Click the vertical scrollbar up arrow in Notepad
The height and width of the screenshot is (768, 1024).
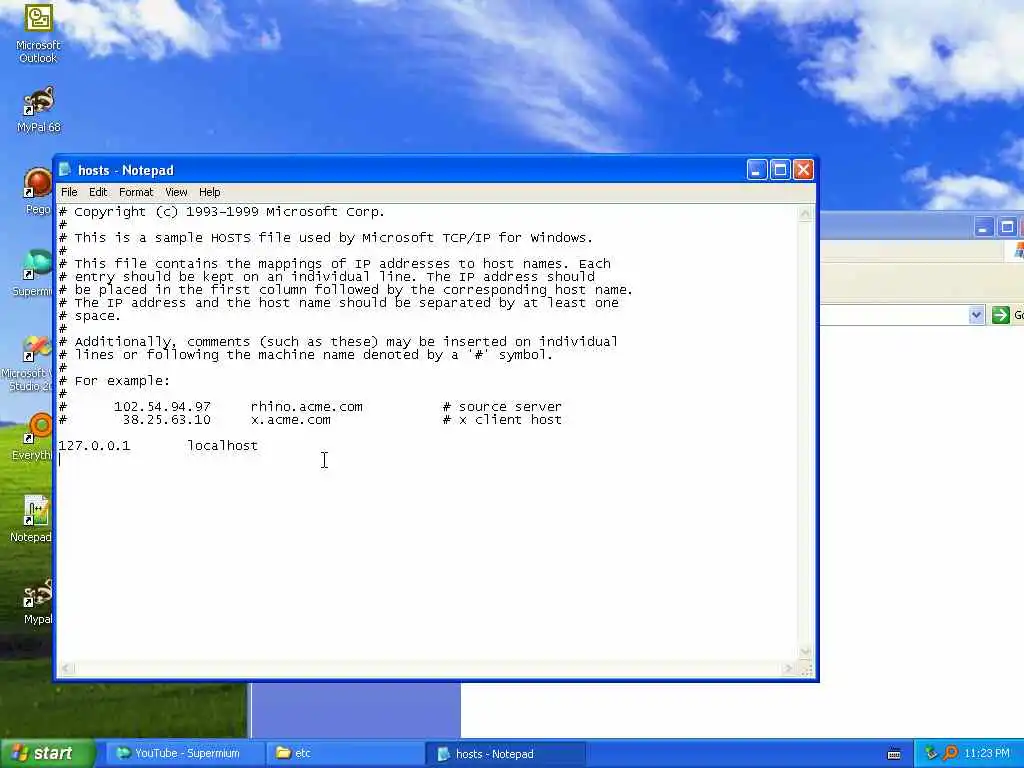tap(805, 214)
